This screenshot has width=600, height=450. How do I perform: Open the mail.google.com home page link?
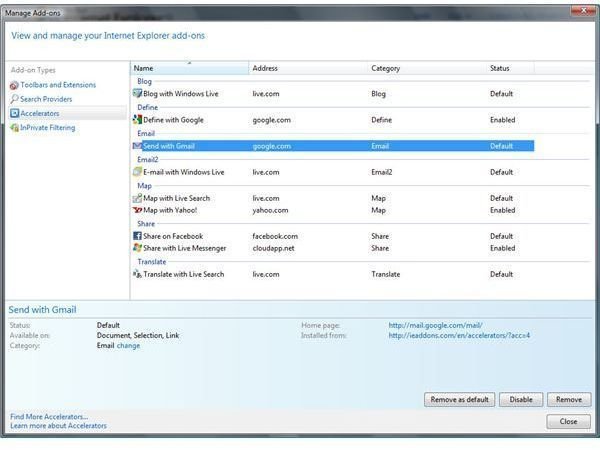coord(435,325)
